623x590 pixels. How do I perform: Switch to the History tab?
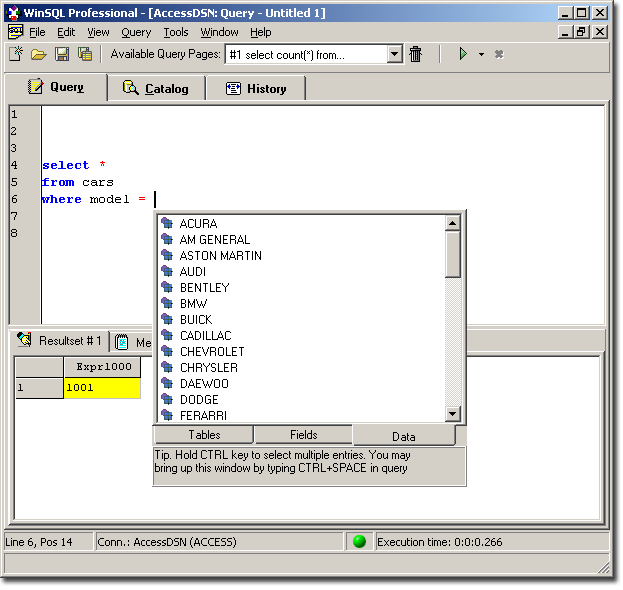(256, 89)
